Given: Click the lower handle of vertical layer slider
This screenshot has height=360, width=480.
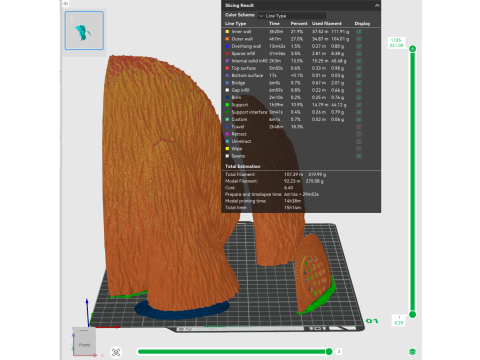Looking at the screenshot, I should [x=412, y=314].
